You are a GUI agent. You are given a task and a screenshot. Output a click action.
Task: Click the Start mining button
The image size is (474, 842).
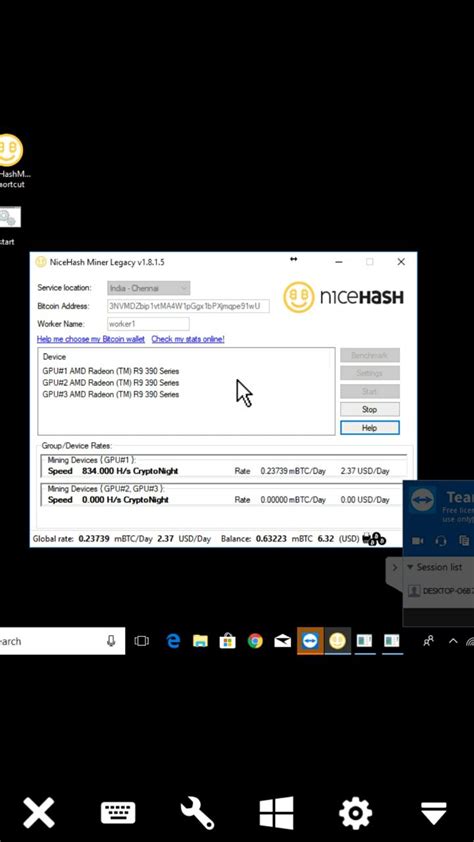370,391
